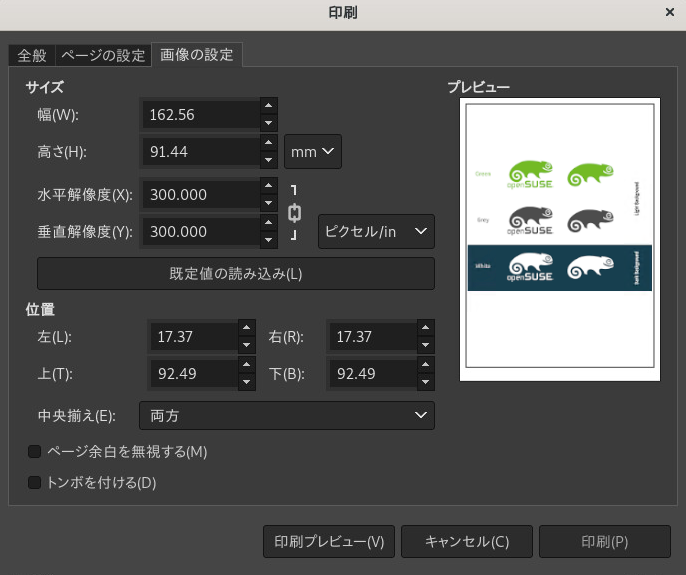Click the horizontal resolution field 300.000
Viewport: 686px width, 575px height.
[201, 194]
